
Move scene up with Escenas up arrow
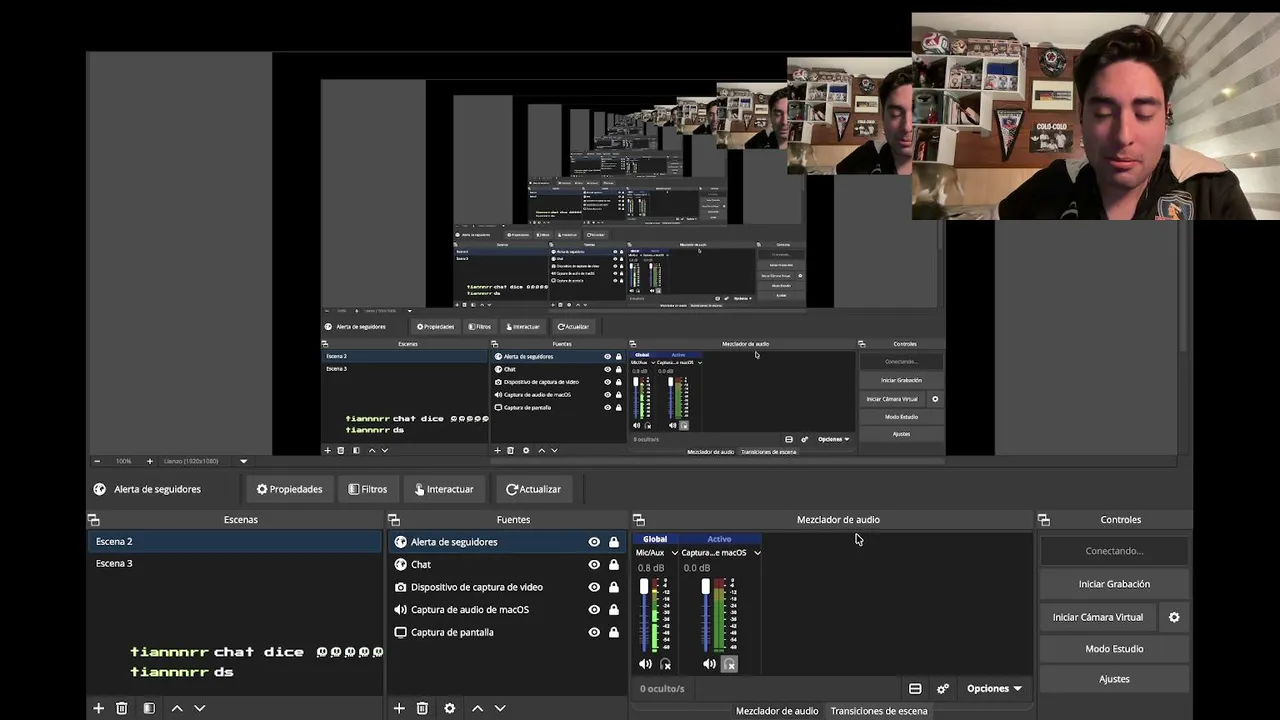(x=177, y=708)
